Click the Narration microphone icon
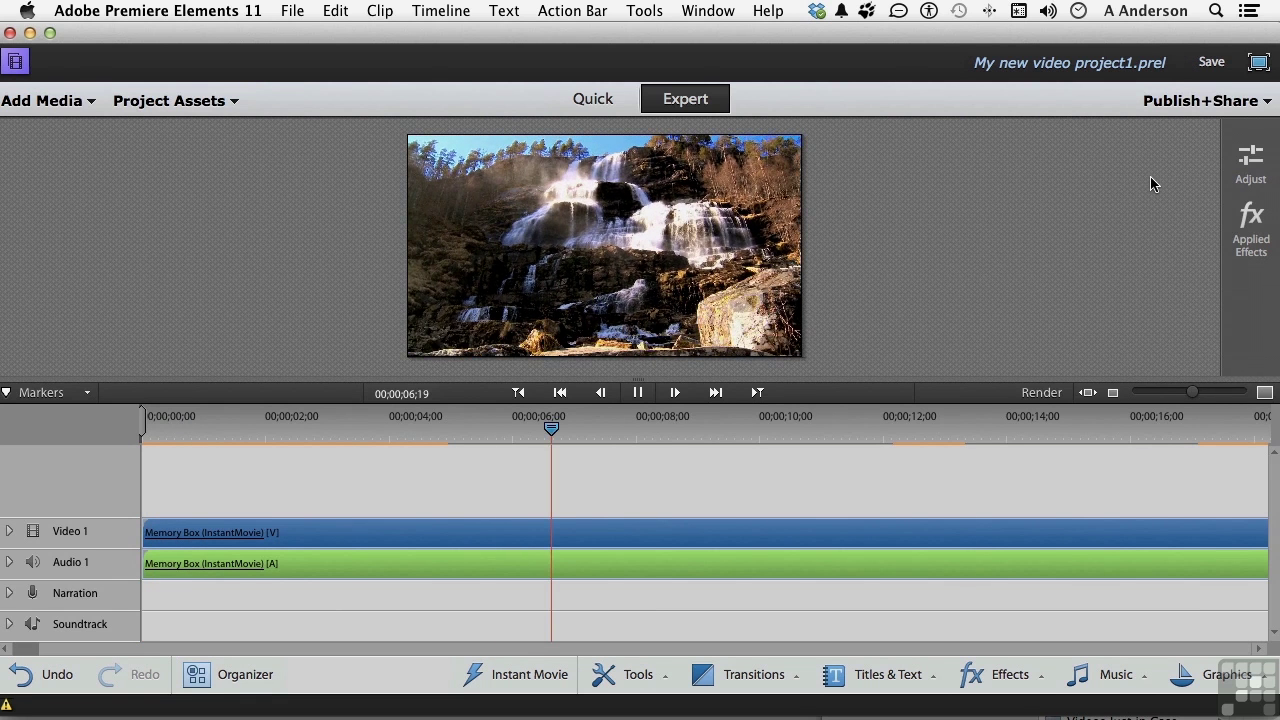 (x=33, y=593)
